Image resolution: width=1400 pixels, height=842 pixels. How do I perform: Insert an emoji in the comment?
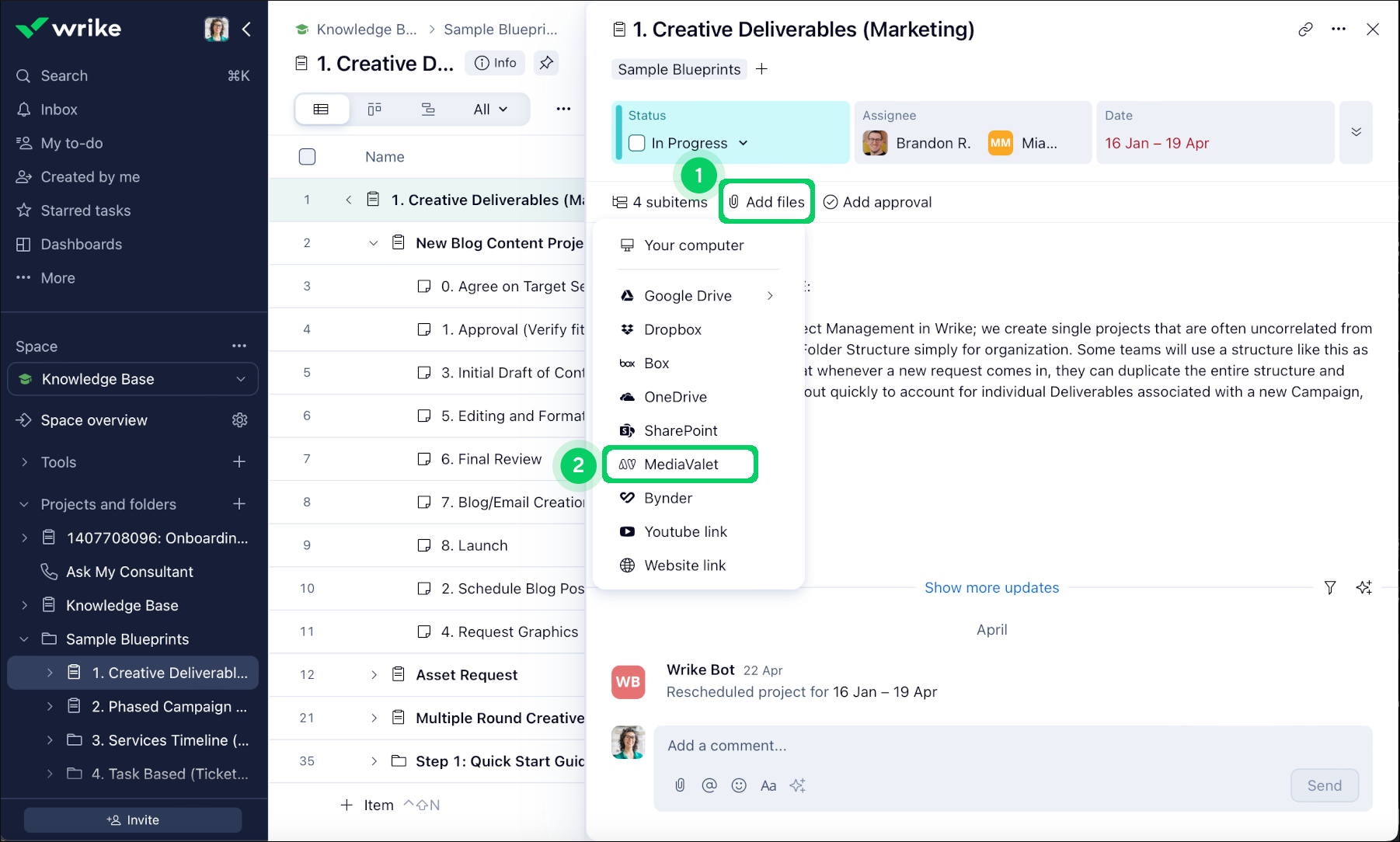click(739, 785)
